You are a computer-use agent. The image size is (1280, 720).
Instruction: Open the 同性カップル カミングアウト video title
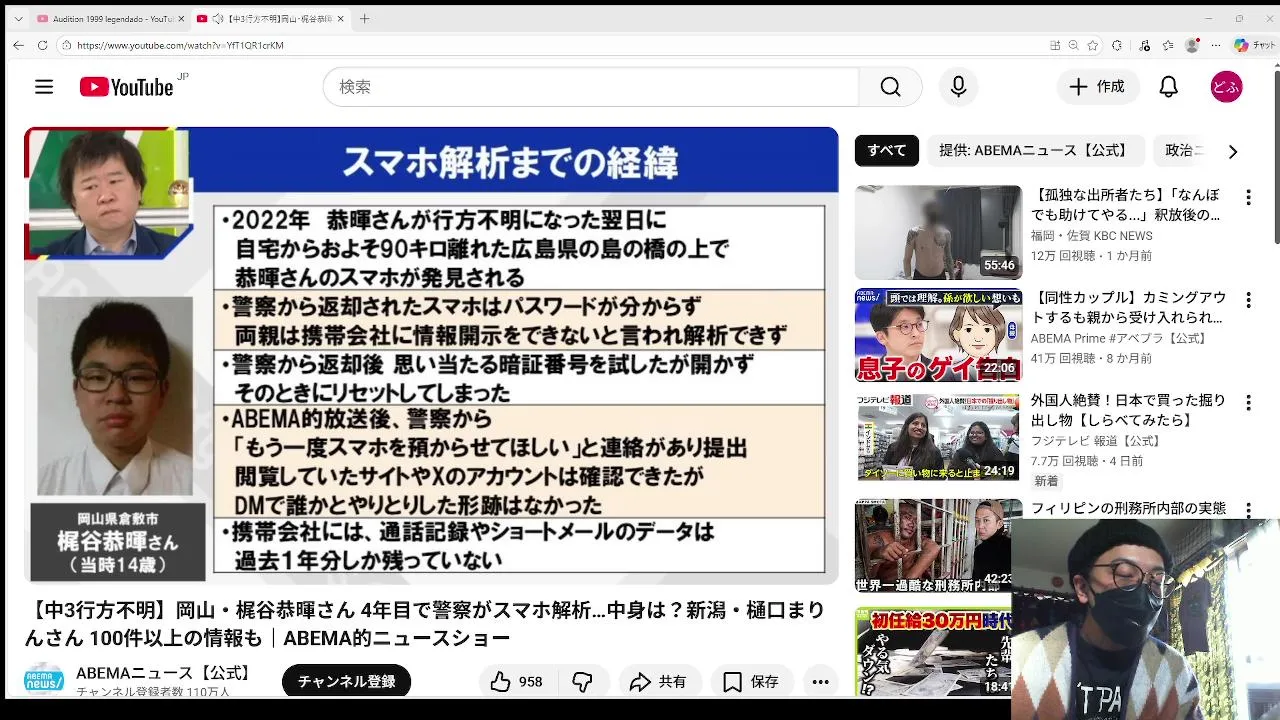(1128, 307)
